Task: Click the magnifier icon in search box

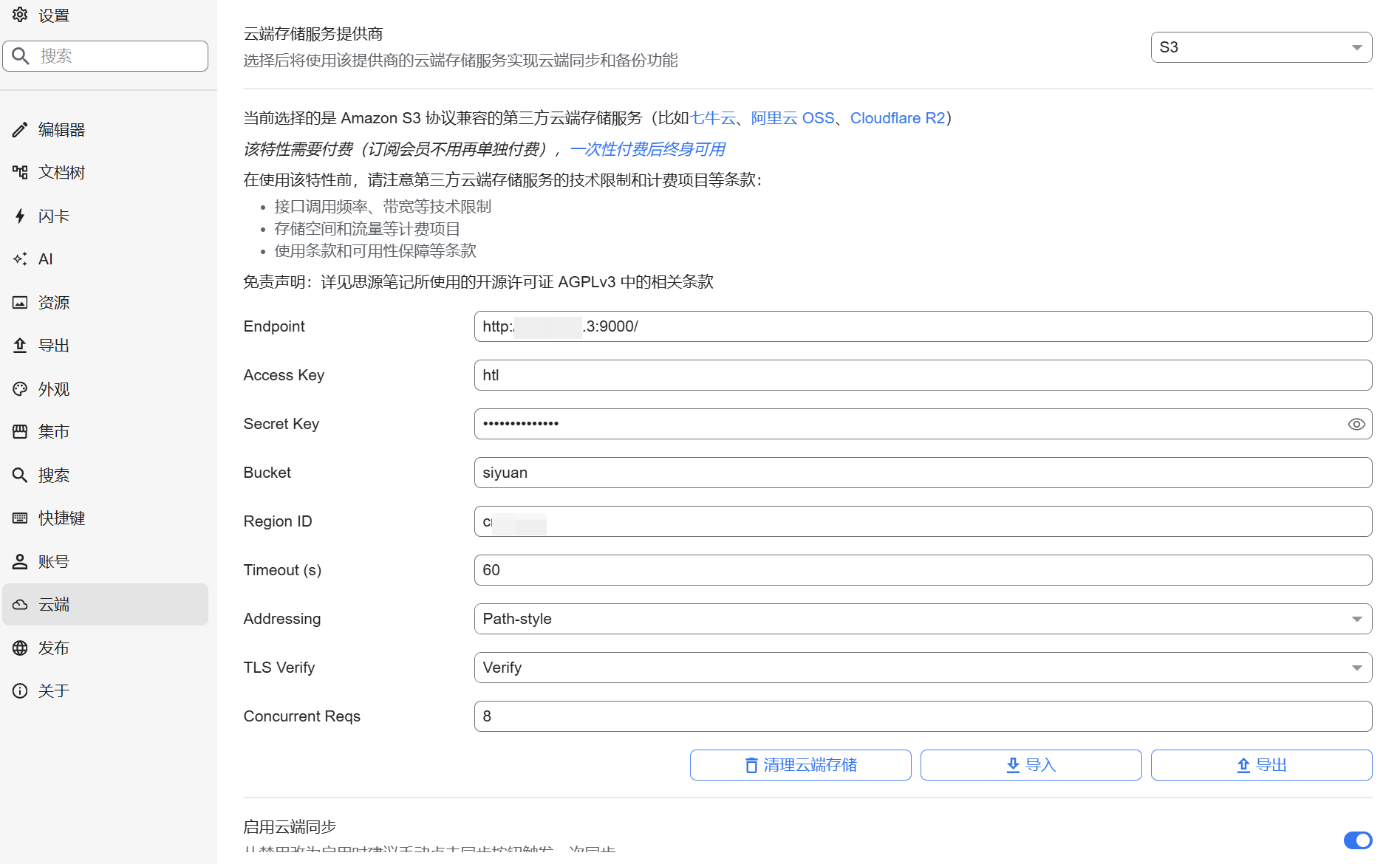Action: pos(21,56)
